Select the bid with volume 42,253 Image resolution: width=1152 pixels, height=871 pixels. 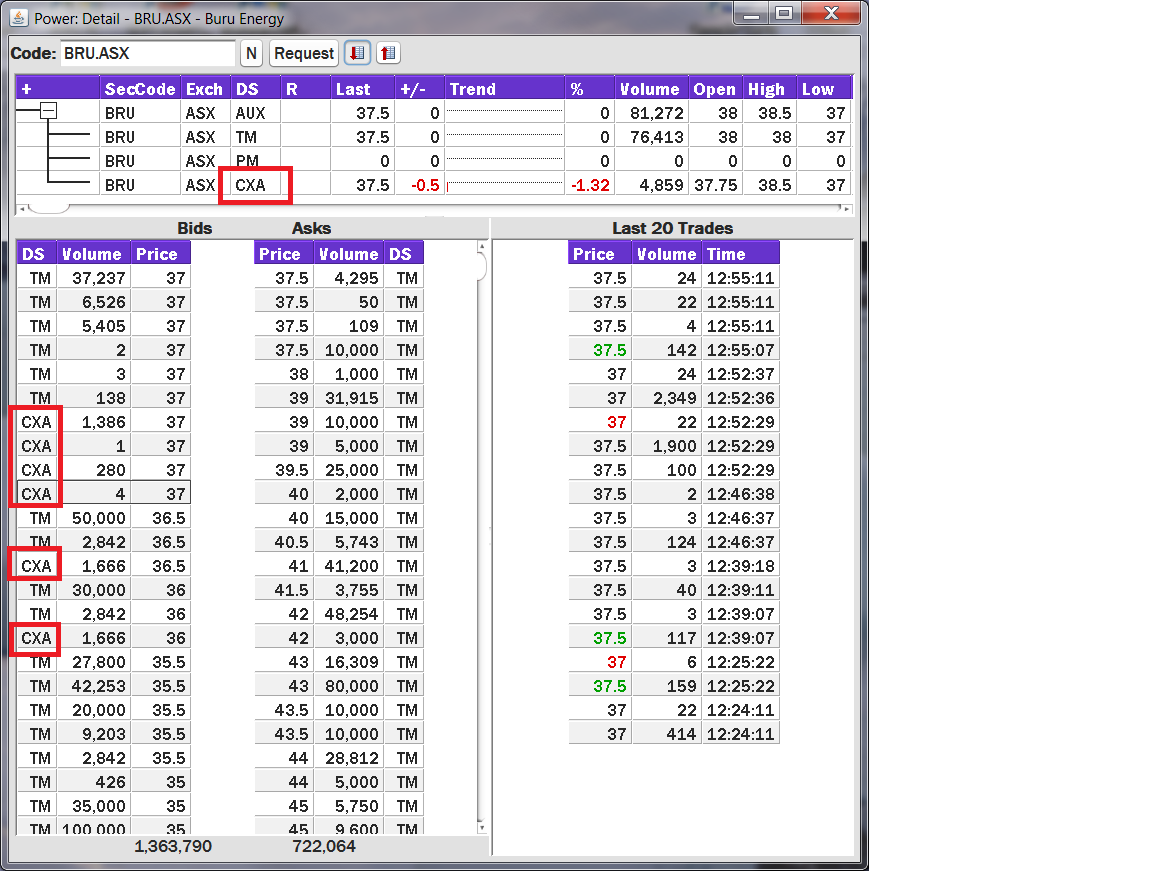pos(104,687)
